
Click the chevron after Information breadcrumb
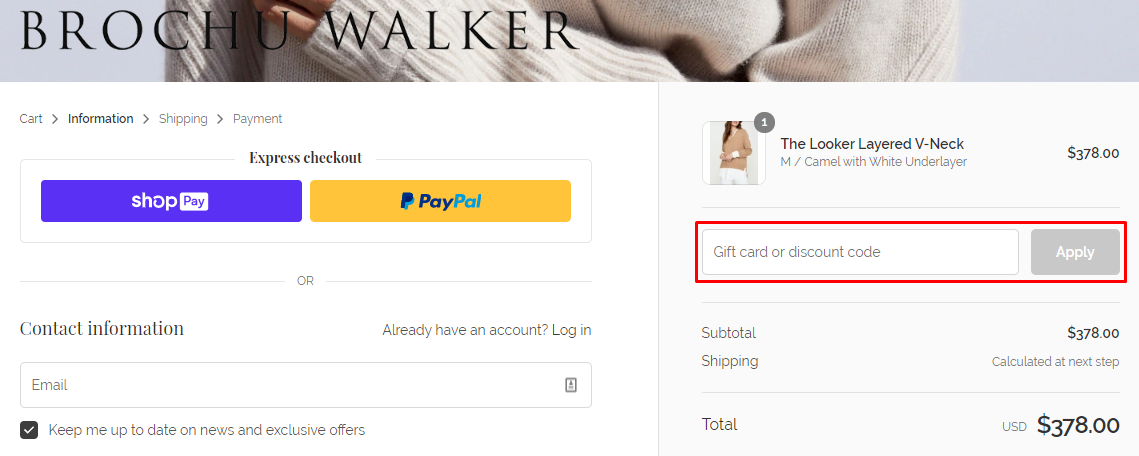(146, 118)
